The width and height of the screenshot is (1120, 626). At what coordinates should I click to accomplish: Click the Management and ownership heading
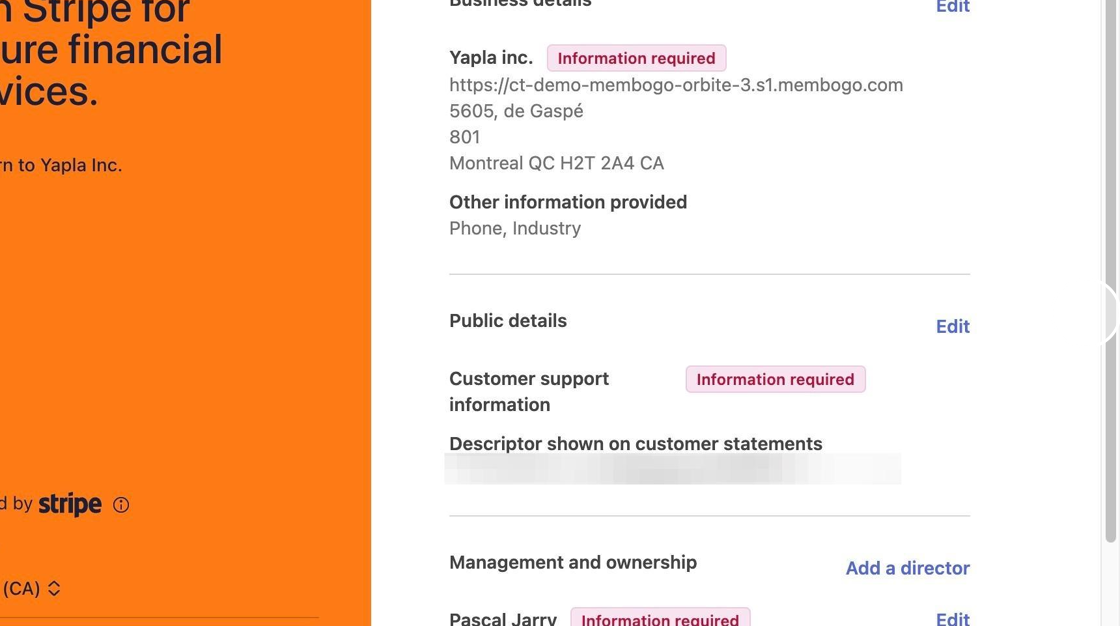click(573, 562)
